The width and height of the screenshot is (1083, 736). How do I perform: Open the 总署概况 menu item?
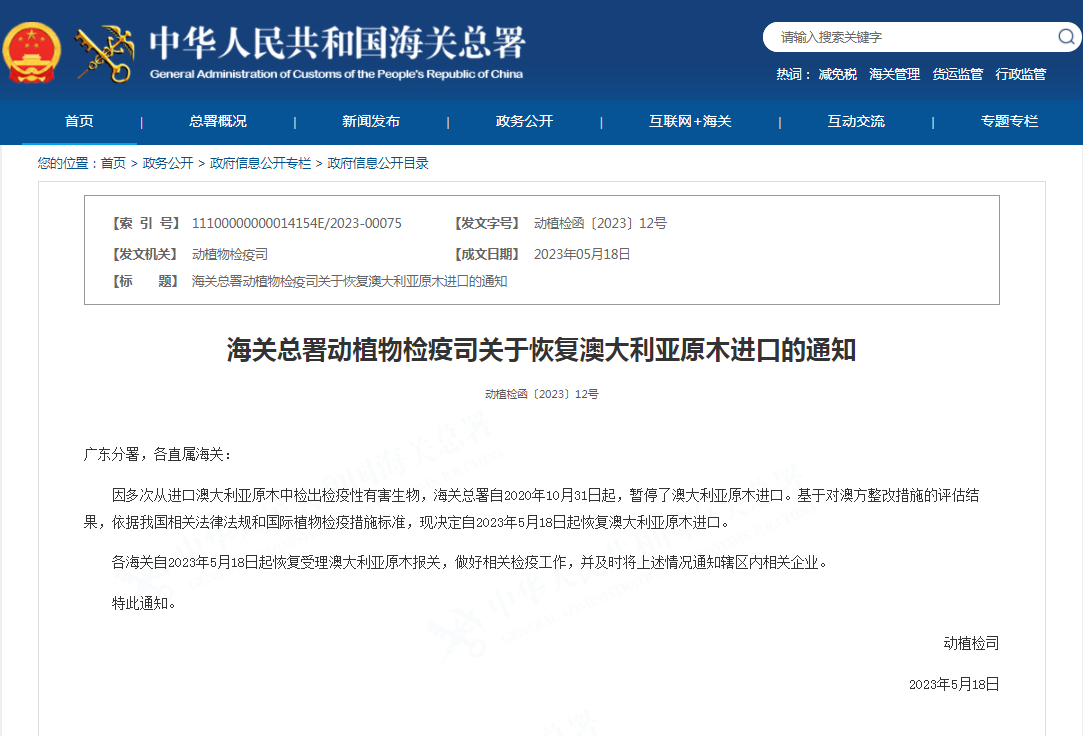[217, 121]
